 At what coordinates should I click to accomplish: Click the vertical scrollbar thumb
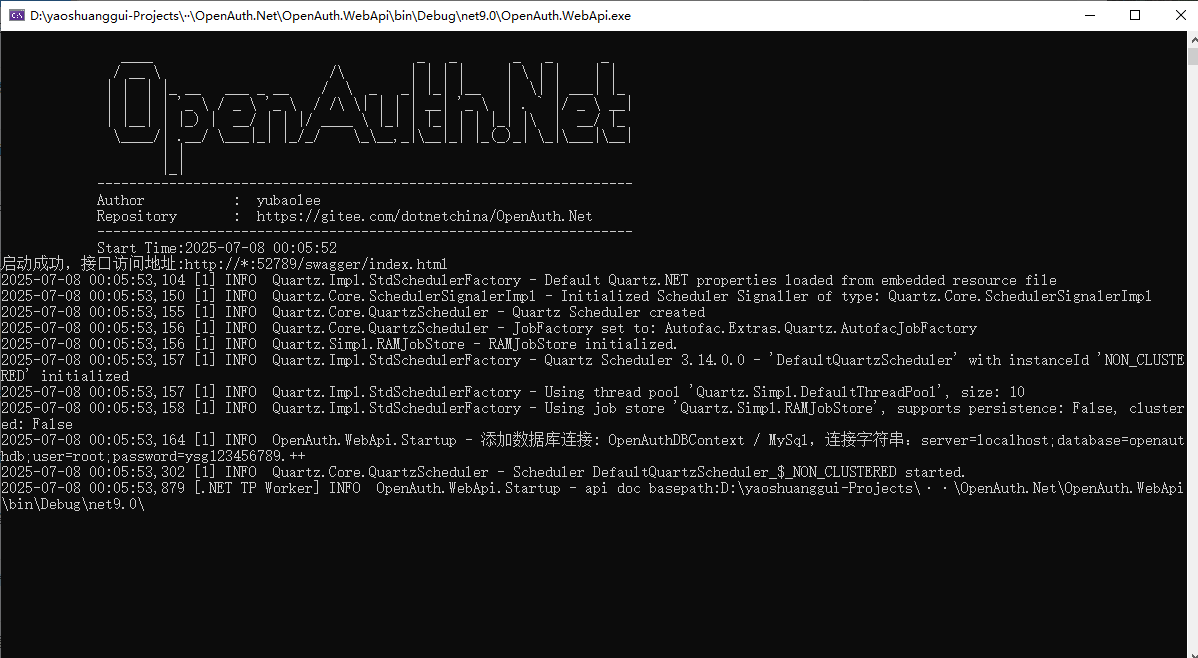1192,56
